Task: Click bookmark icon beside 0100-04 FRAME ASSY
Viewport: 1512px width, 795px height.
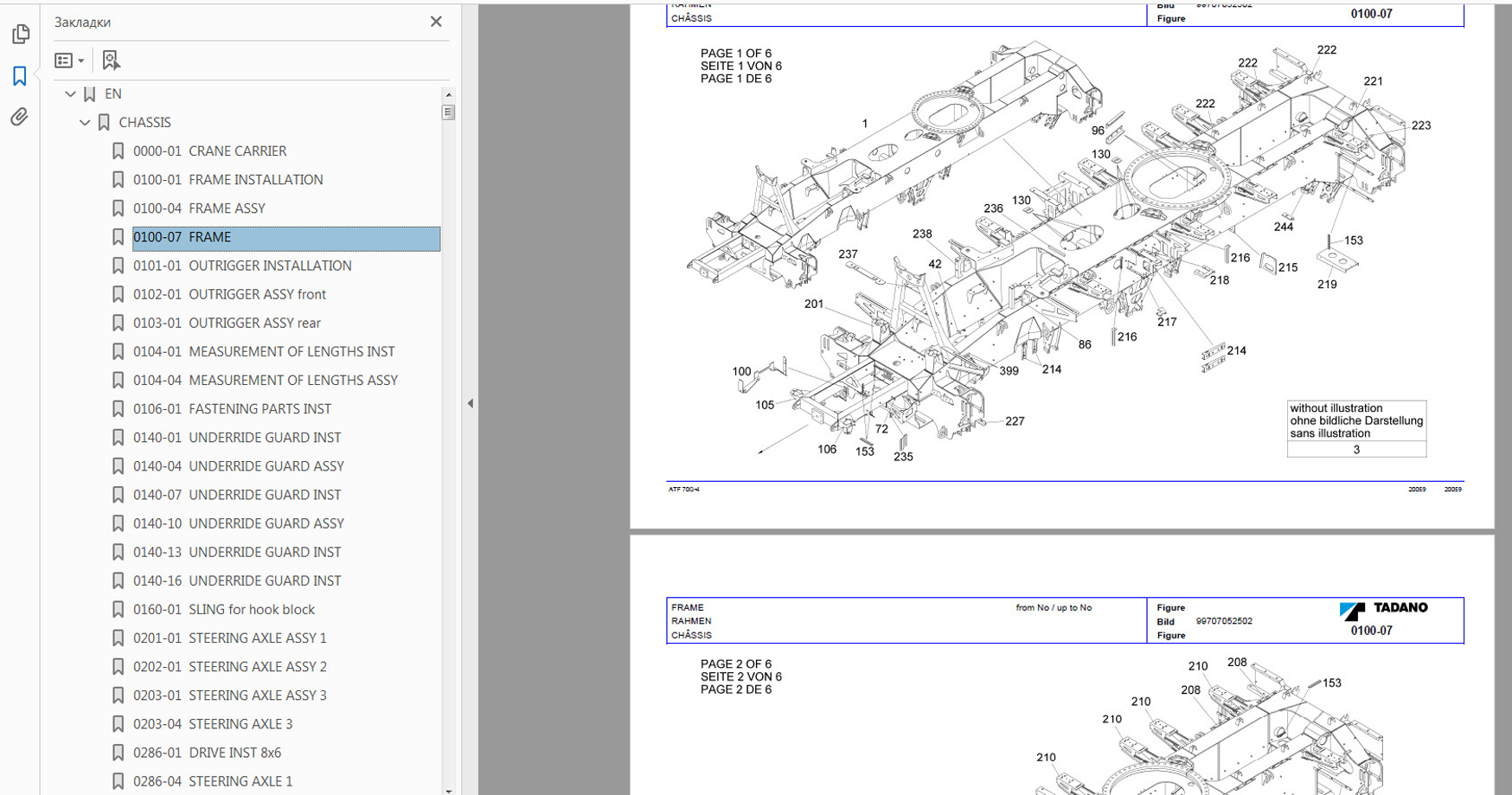Action: [119, 208]
